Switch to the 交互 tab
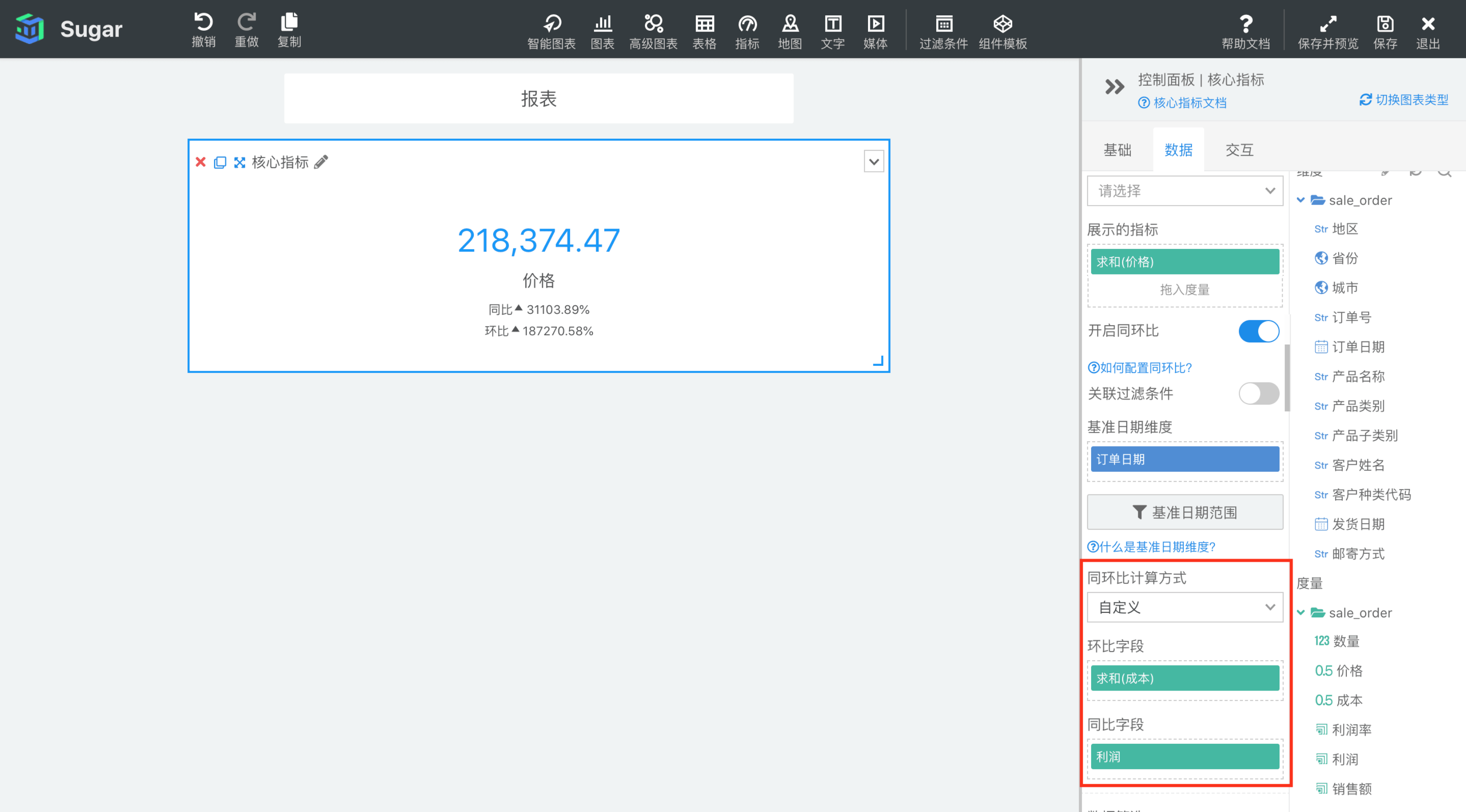Screen dimensions: 1466x812 point(1239,149)
